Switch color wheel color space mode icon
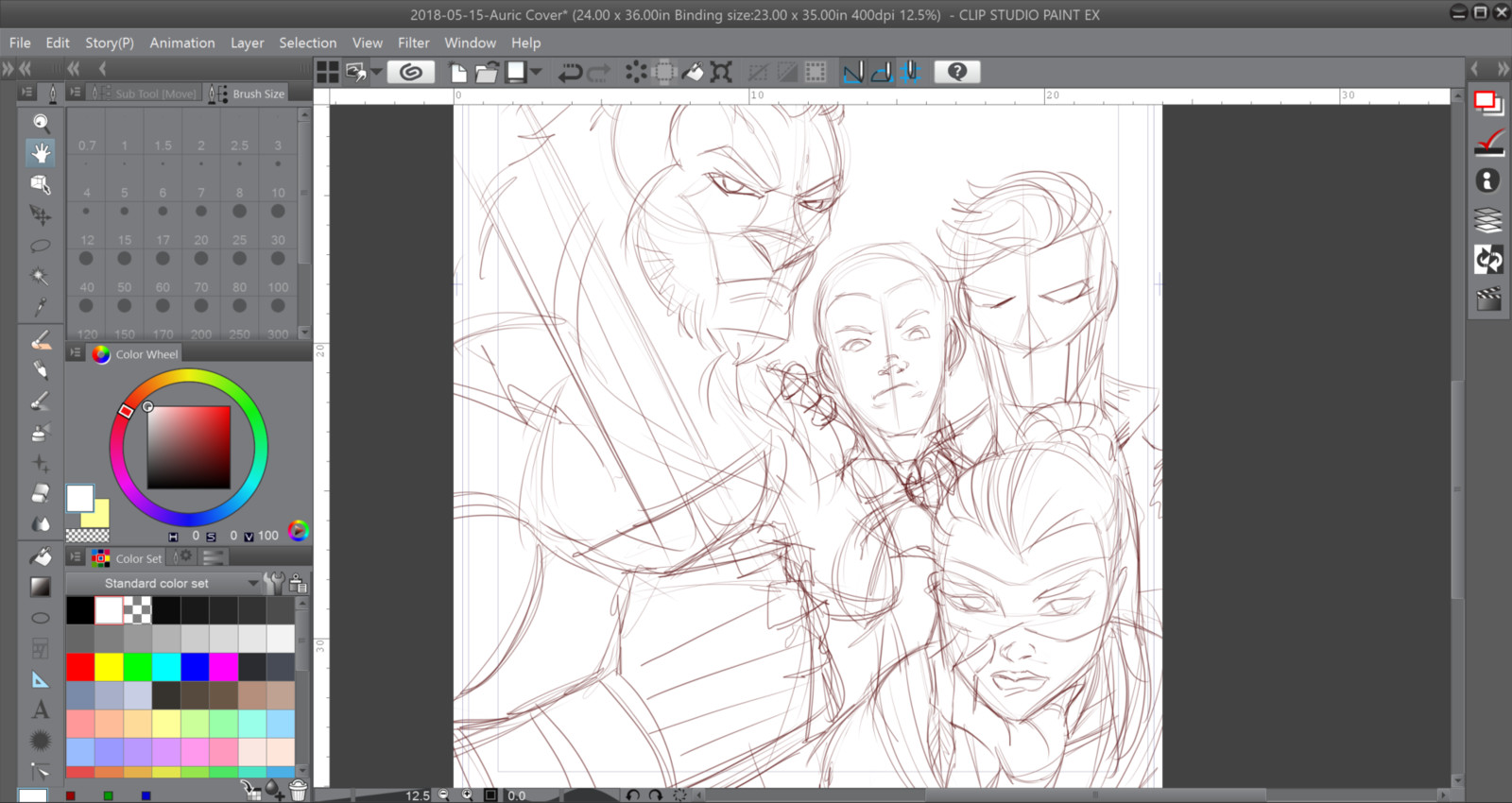This screenshot has width=1512, height=803. point(298,531)
